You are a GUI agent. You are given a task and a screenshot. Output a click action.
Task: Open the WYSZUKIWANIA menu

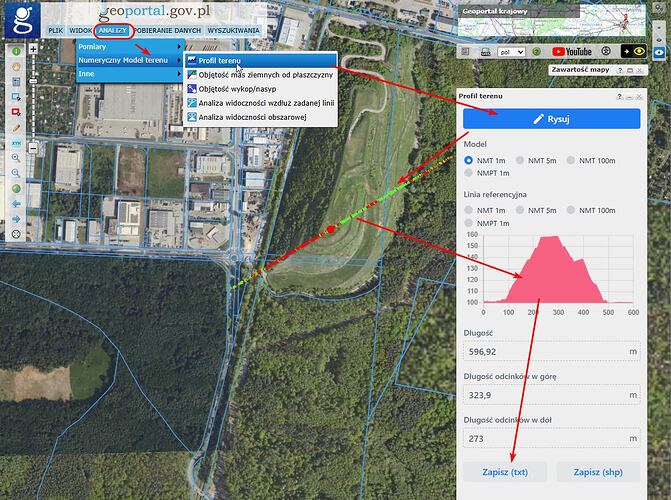tap(234, 30)
